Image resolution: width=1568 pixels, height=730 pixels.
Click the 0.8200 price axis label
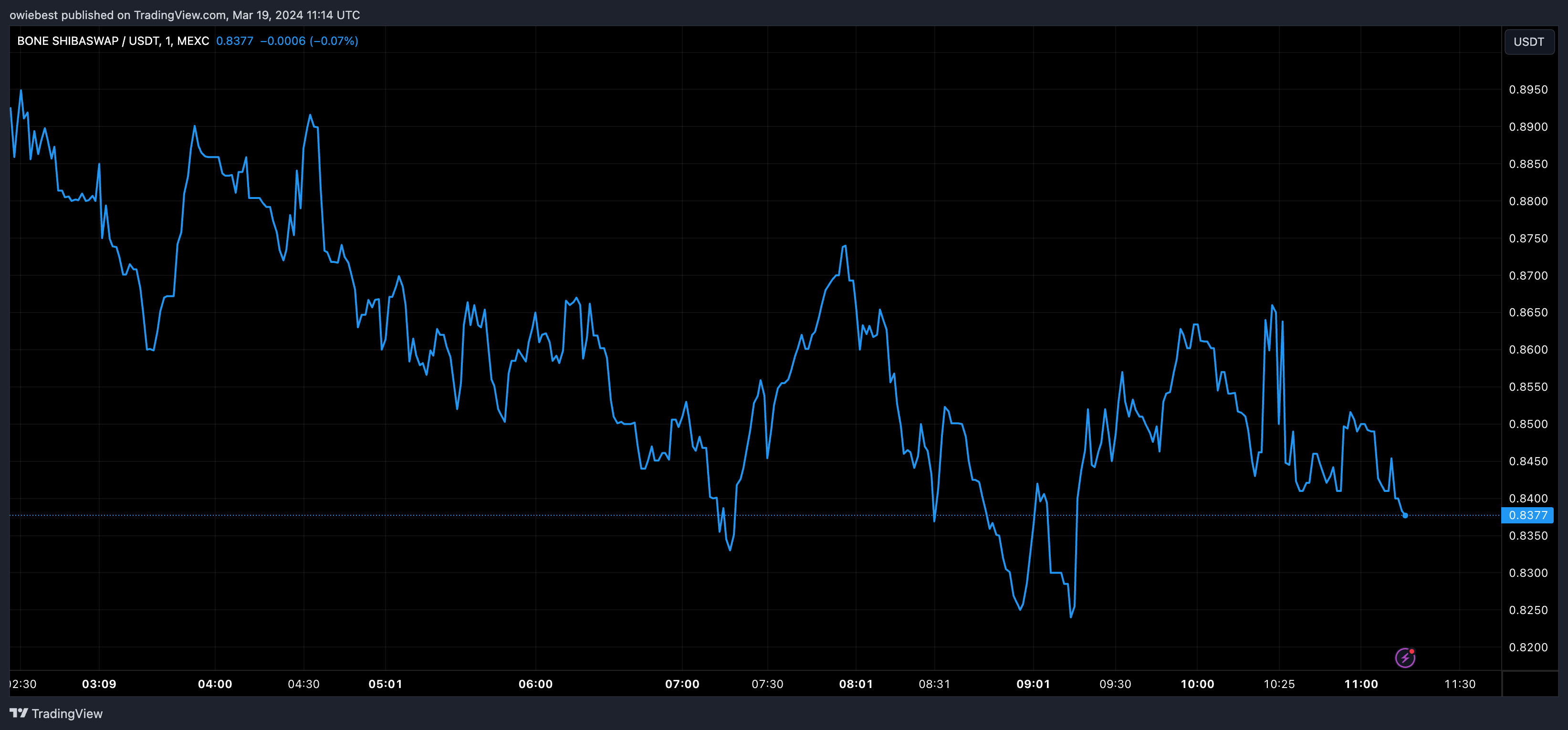1528,647
